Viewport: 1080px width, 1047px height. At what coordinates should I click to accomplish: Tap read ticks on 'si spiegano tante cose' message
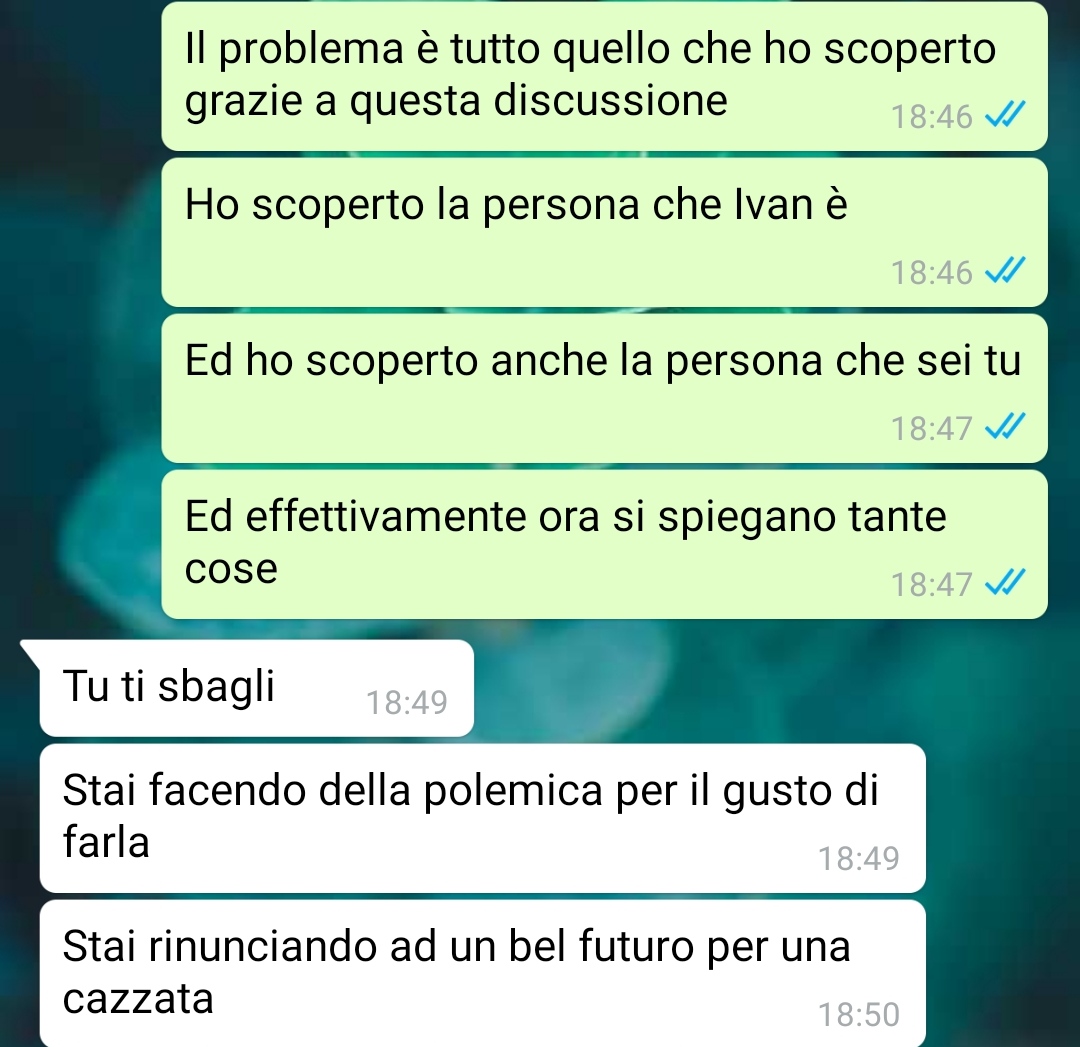1005,583
